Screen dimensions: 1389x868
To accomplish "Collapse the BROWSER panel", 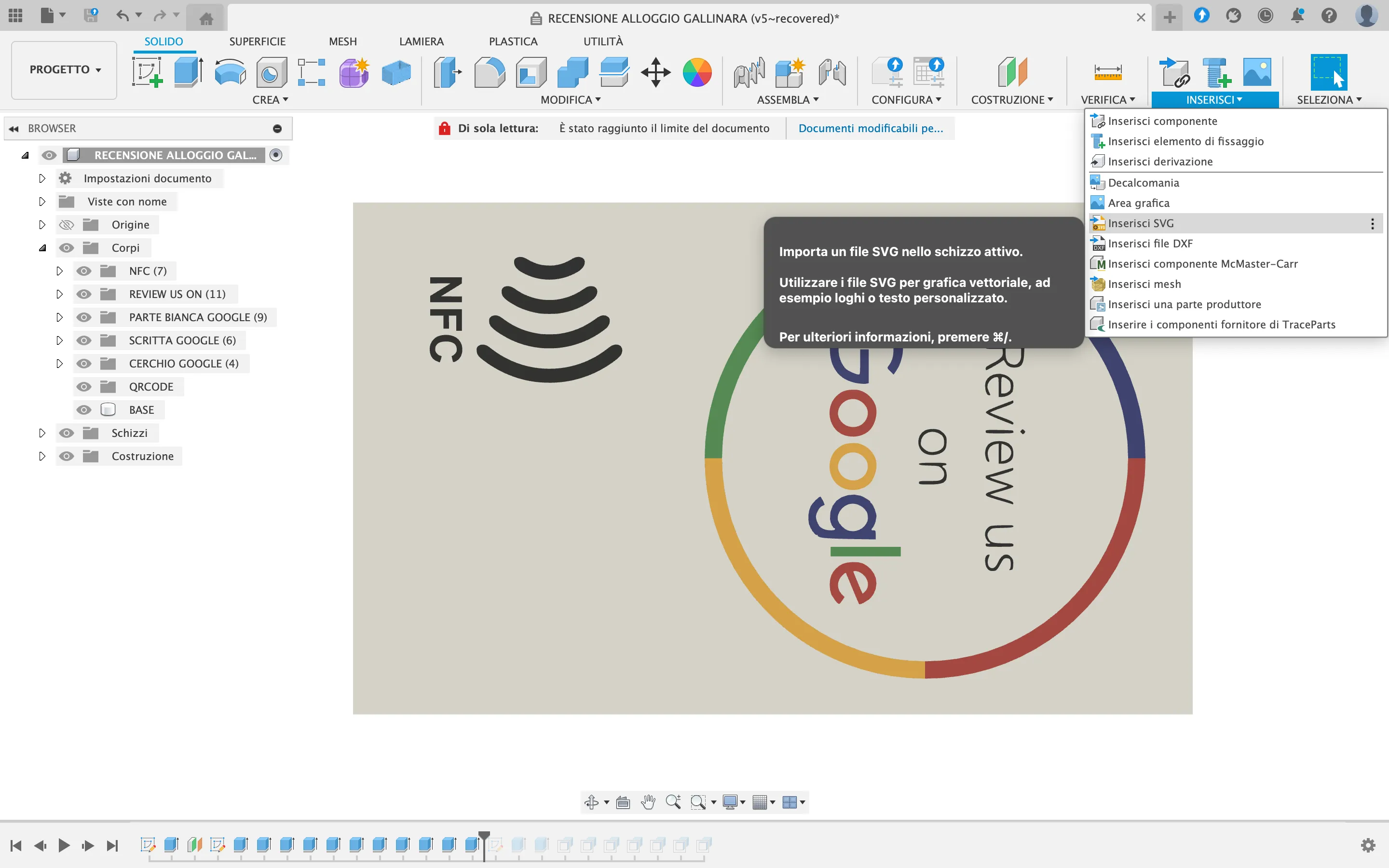I will 14,129.
